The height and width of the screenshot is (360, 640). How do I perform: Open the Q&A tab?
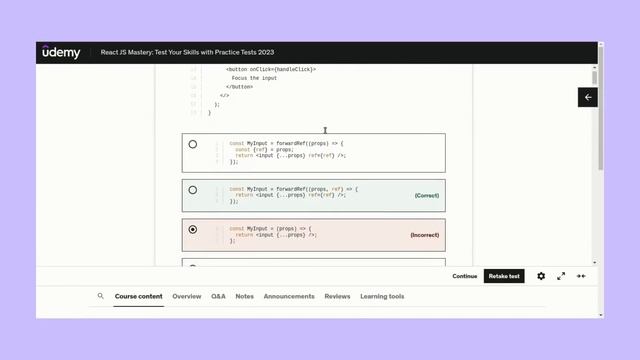coord(218,296)
